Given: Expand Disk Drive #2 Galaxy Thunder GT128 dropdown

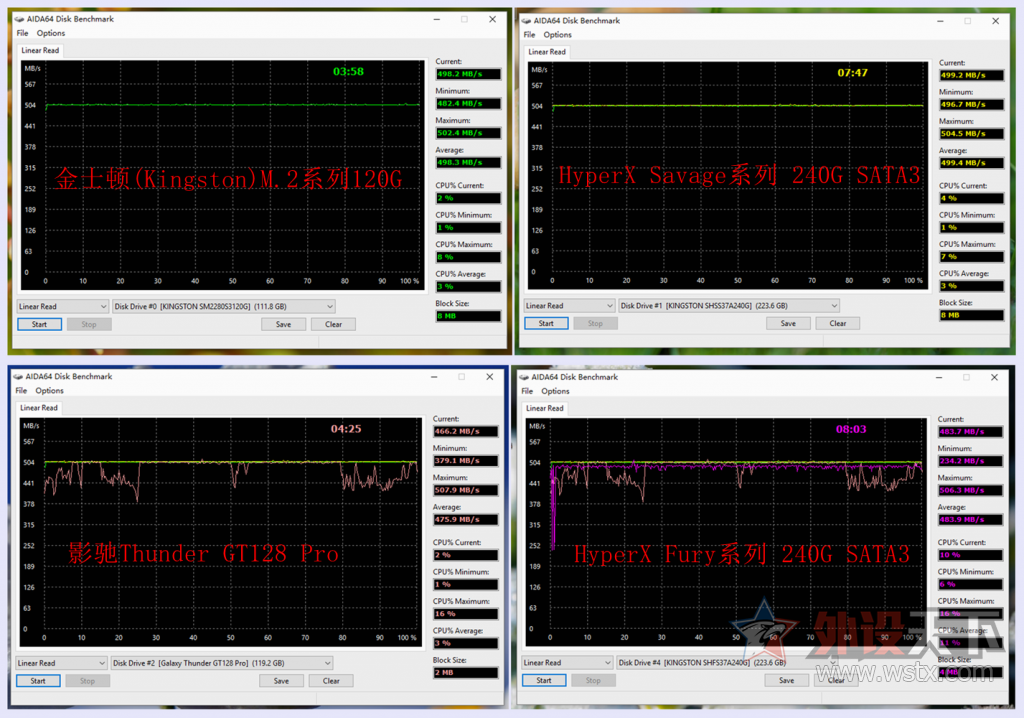Looking at the screenshot, I should 222,663.
